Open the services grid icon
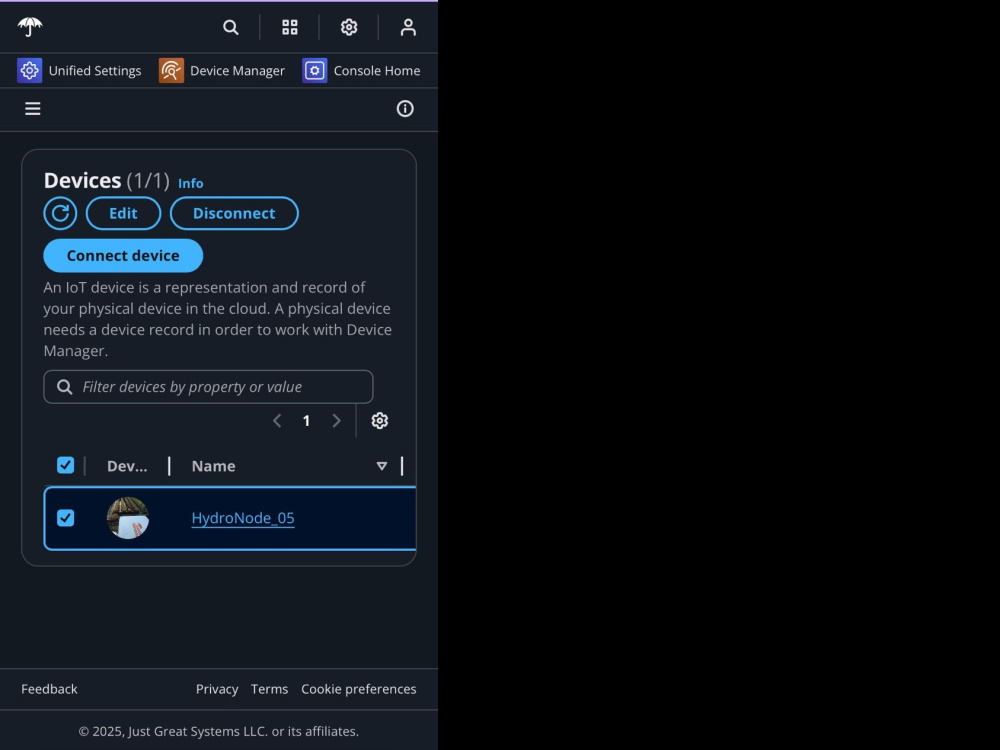 pos(290,27)
